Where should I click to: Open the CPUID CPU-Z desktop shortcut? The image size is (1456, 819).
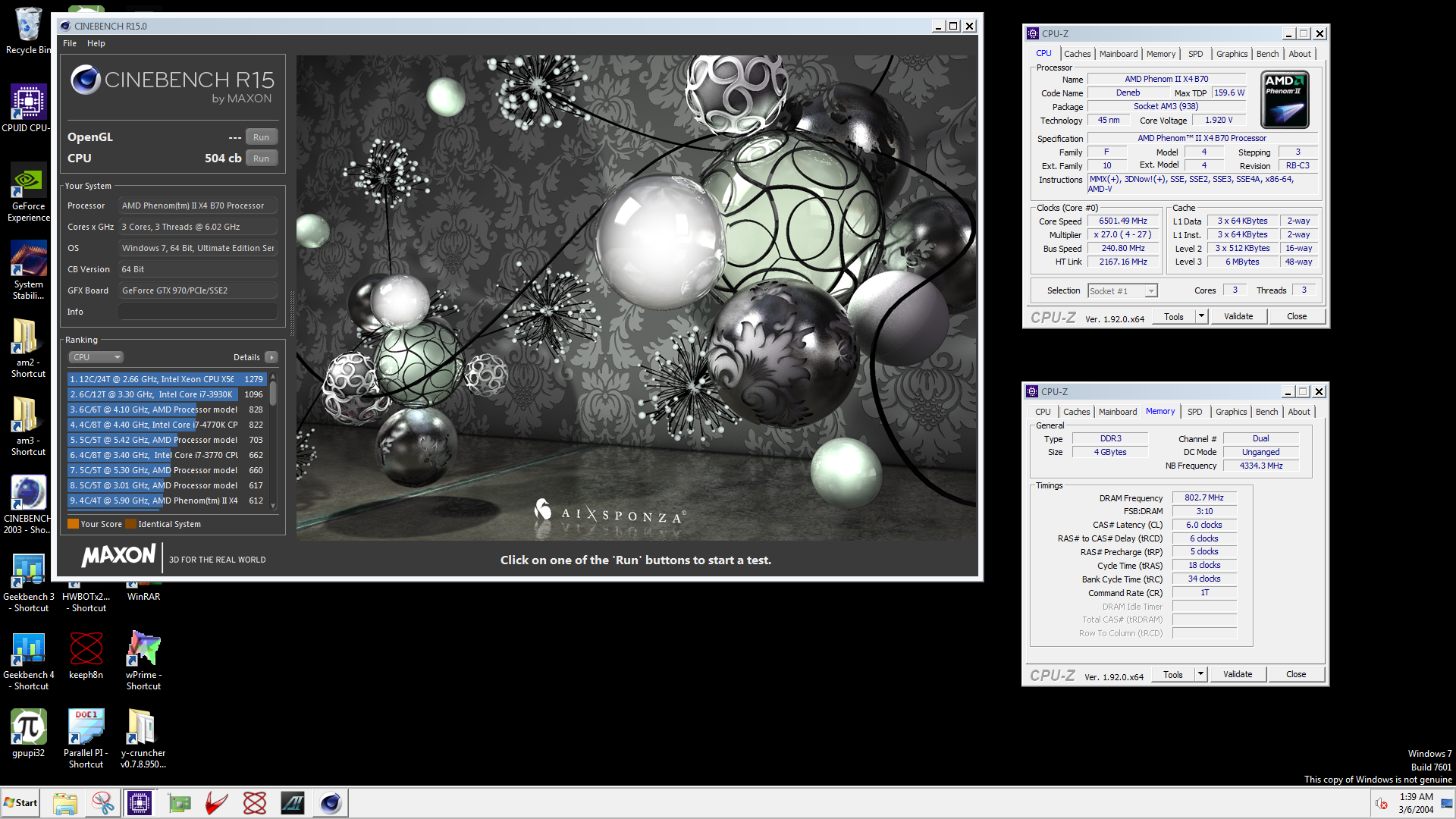point(28,108)
